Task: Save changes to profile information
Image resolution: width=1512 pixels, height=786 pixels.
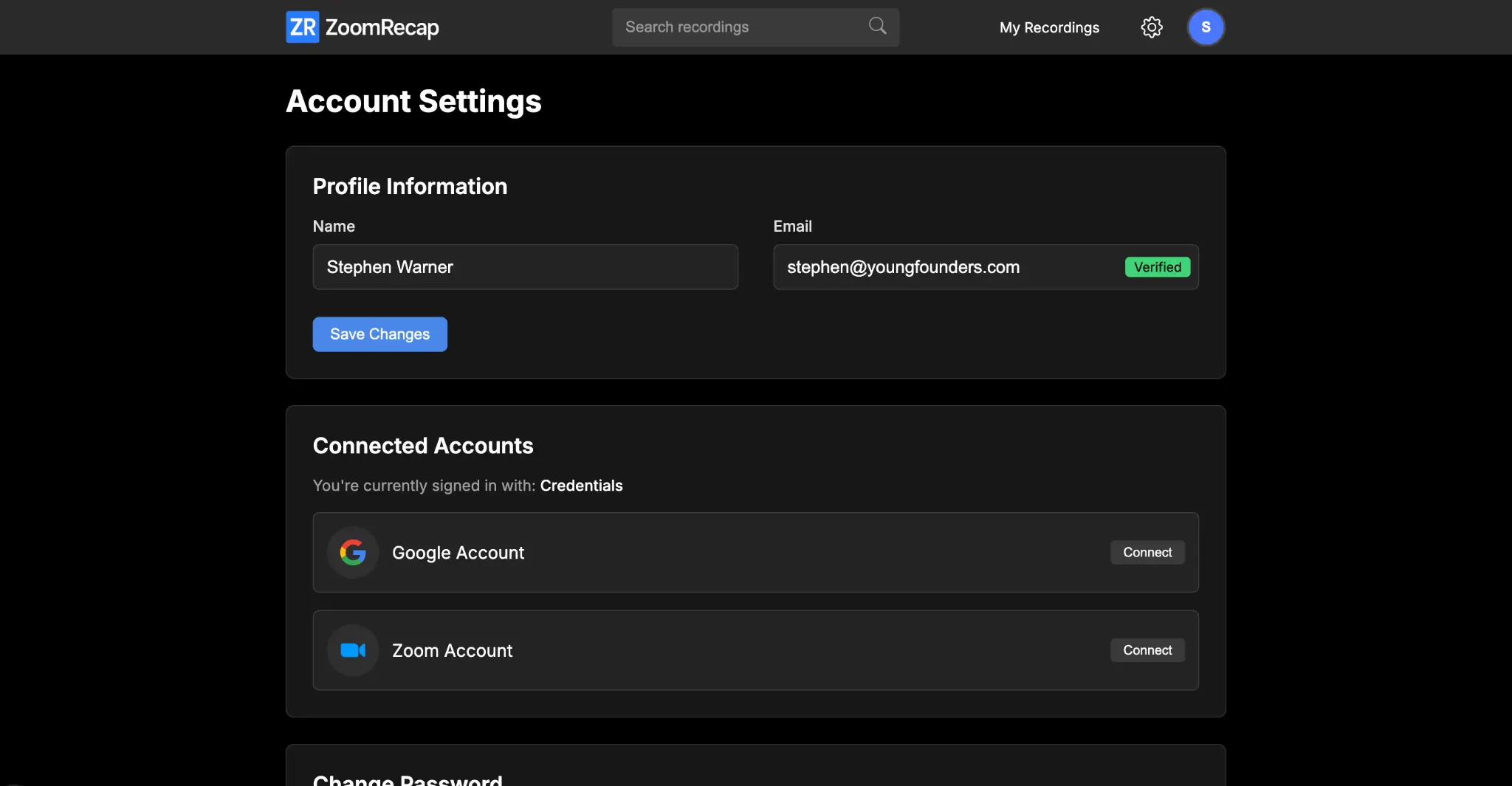Action: [379, 334]
